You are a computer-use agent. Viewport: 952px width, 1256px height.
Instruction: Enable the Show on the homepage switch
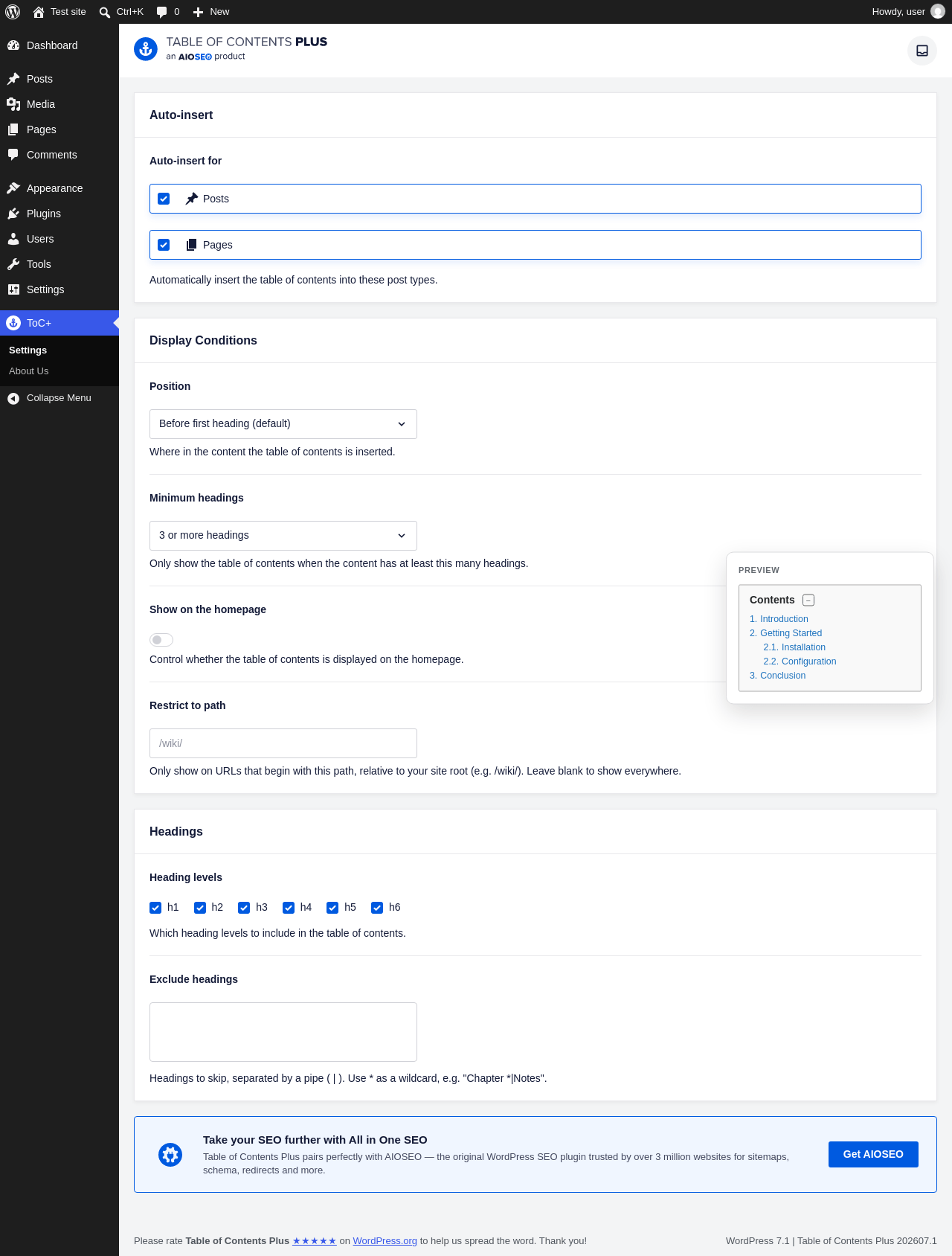161,640
